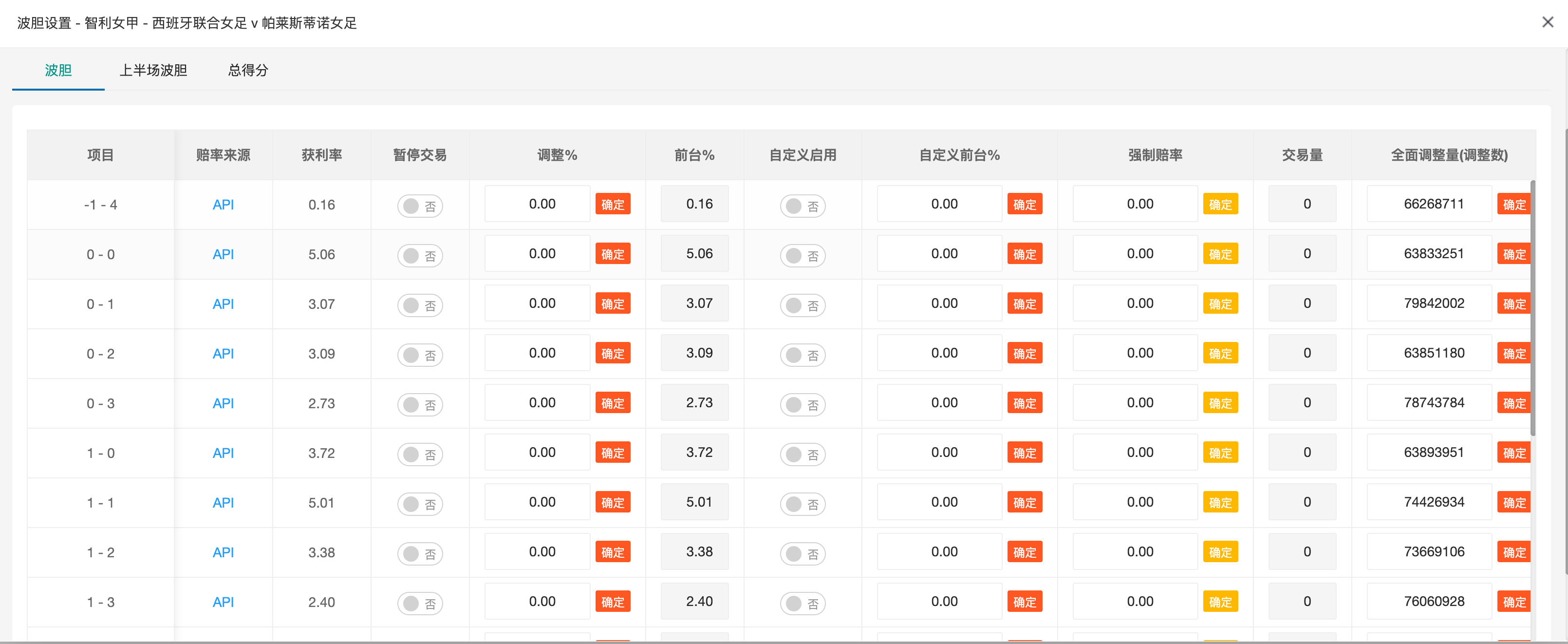This screenshot has width=1568, height=644.
Task: Enable 自定义启用 switch for row -1 - 4
Action: (803, 206)
